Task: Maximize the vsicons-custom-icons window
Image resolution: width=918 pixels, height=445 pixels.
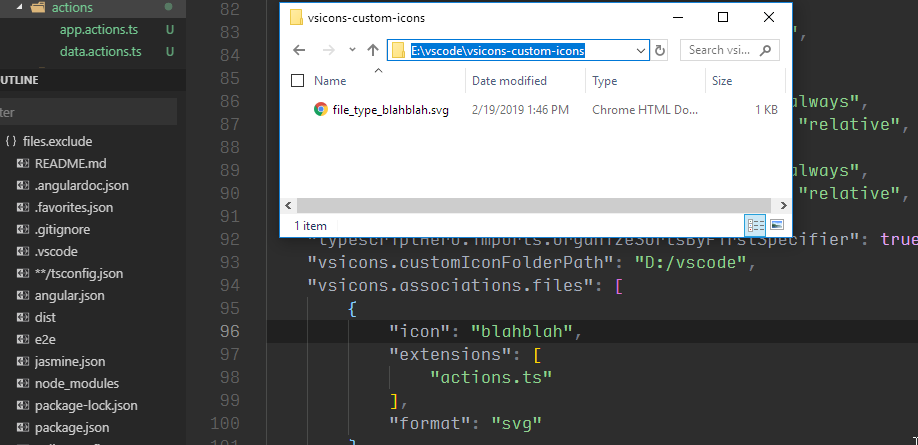Action: (x=723, y=18)
